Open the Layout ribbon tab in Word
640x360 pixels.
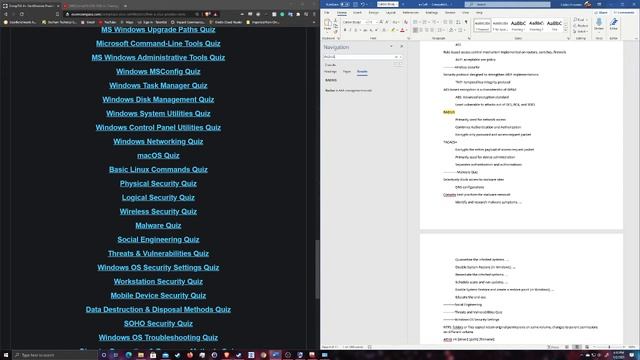pyautogui.click(x=391, y=13)
